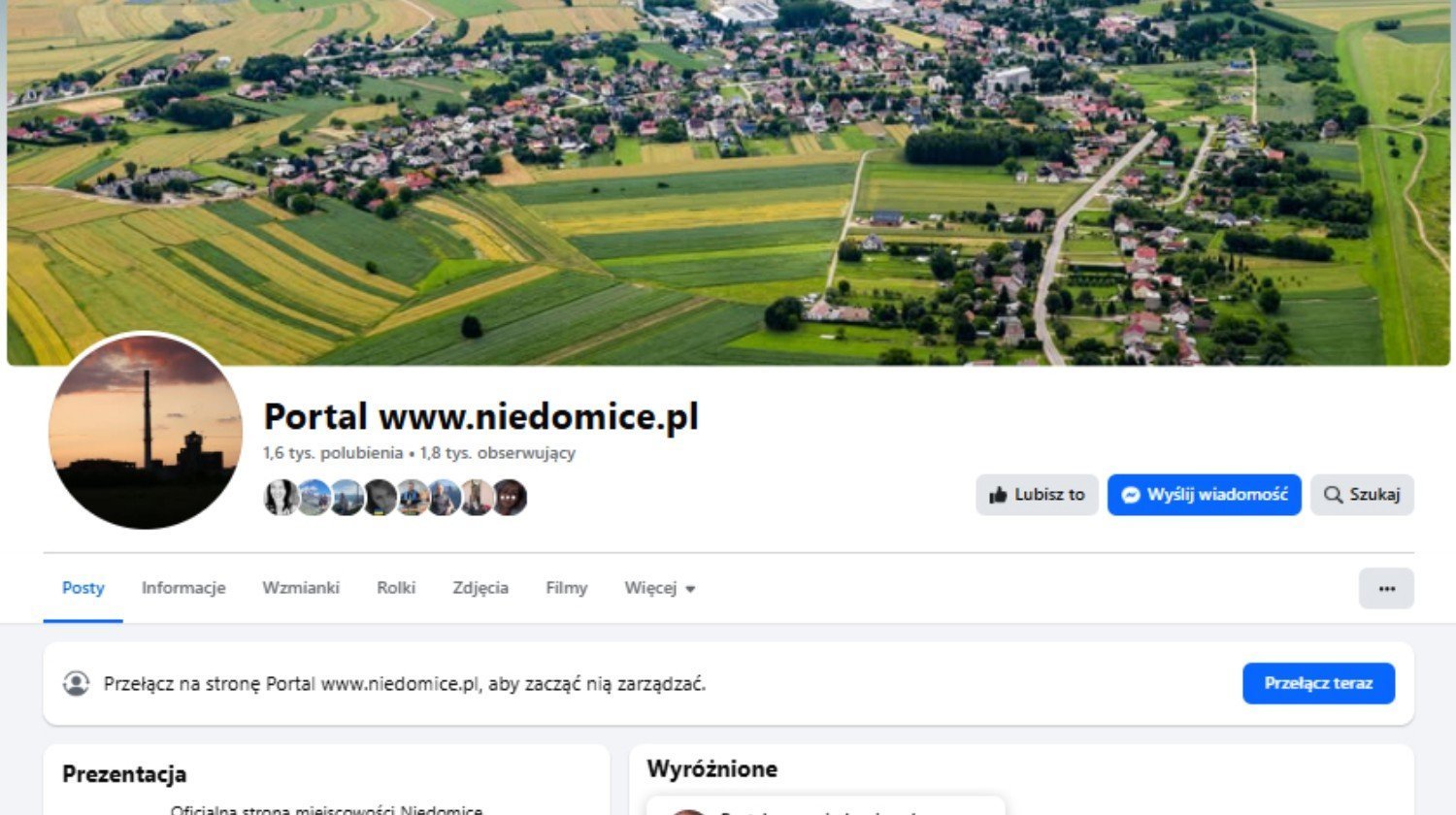View the Filmy tab
The width and height of the screenshot is (1456, 815).
click(x=567, y=588)
